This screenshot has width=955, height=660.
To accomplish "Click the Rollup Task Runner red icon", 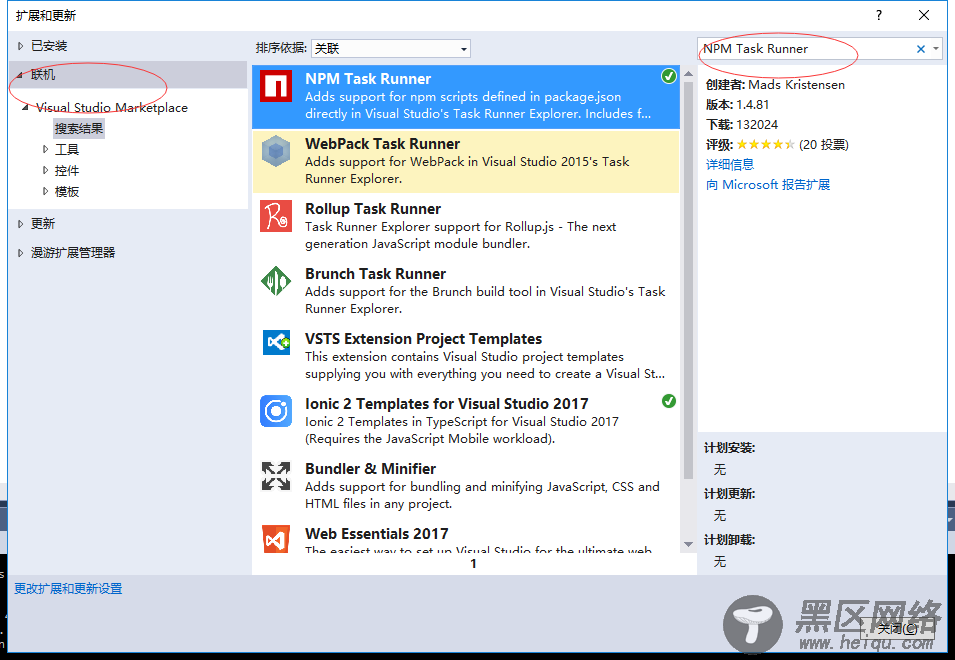I will coord(276,216).
